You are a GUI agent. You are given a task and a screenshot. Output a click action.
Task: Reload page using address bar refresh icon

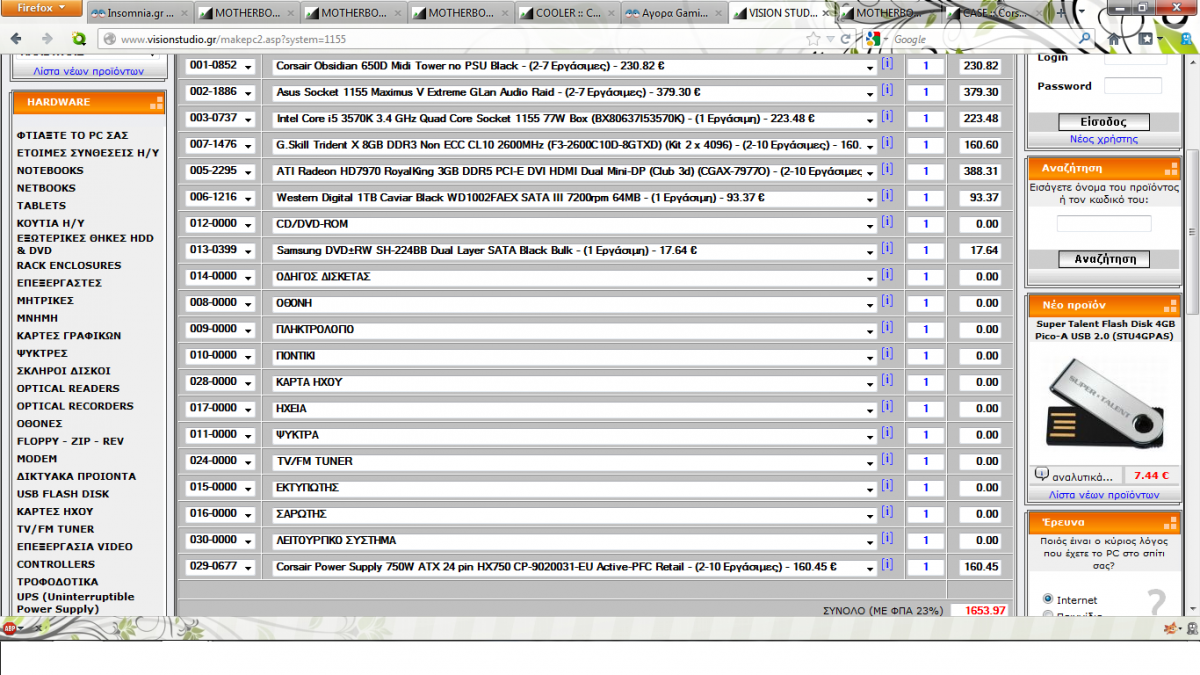845,39
